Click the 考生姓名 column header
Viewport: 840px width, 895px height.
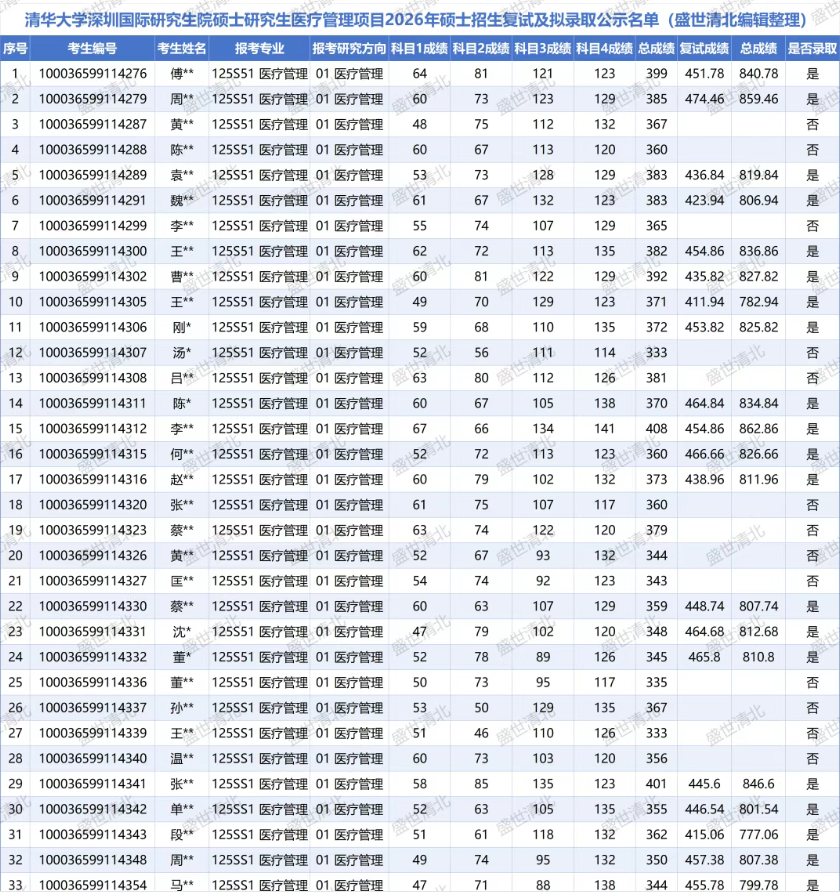(182, 48)
